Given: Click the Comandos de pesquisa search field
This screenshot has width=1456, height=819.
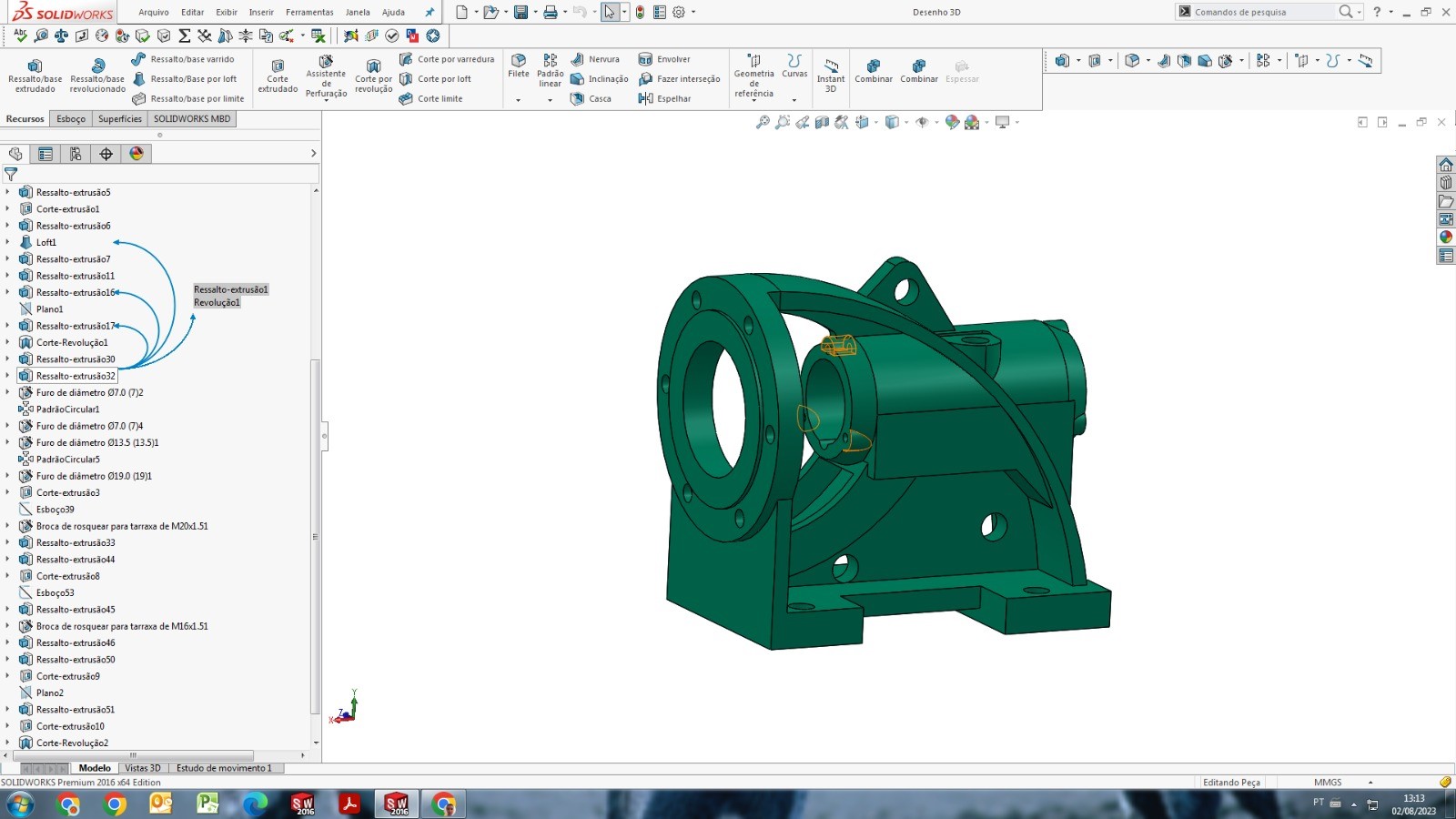Looking at the screenshot, I should (1265, 12).
